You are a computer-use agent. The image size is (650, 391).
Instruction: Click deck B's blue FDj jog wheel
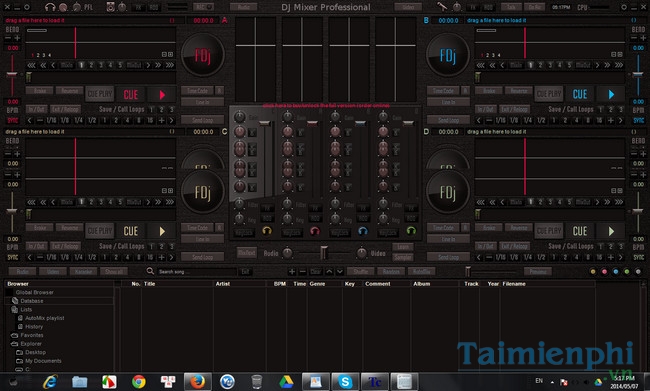click(x=448, y=55)
